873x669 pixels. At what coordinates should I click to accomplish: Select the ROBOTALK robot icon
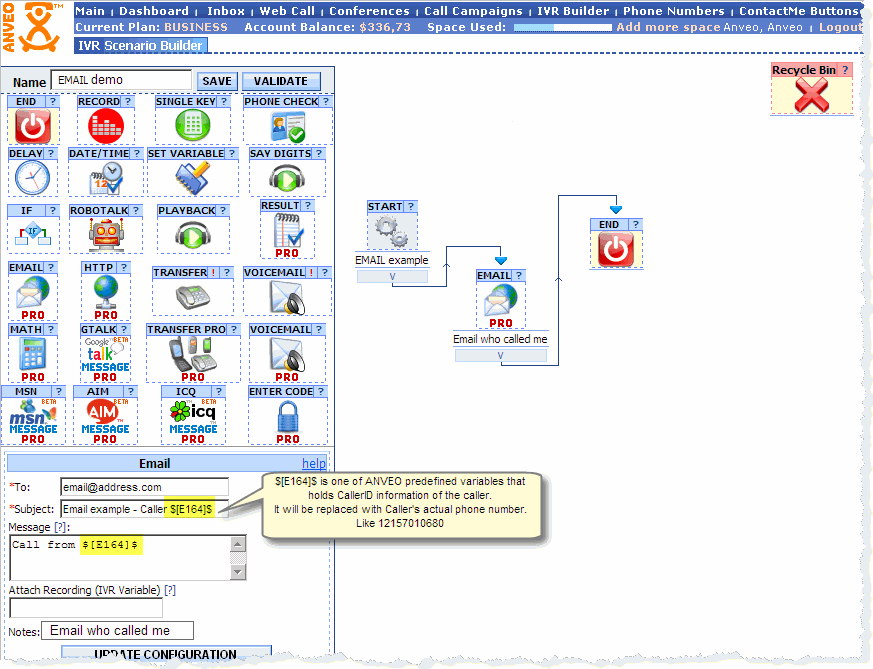tap(106, 234)
